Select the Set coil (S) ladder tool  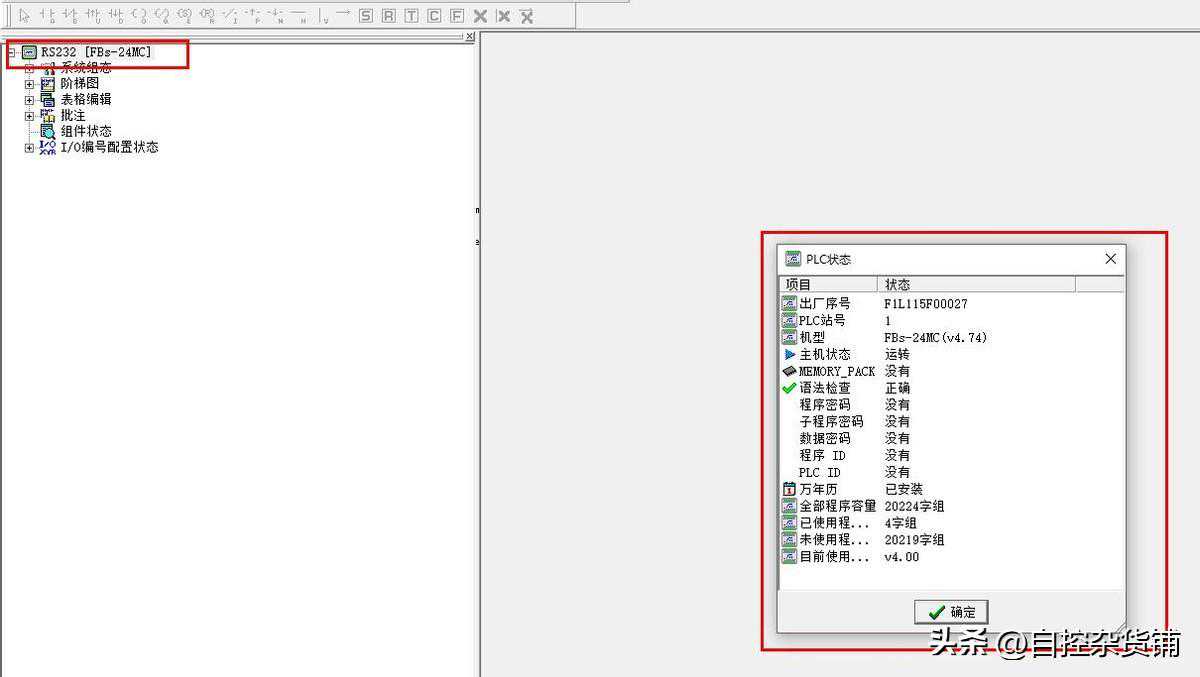(x=185, y=15)
